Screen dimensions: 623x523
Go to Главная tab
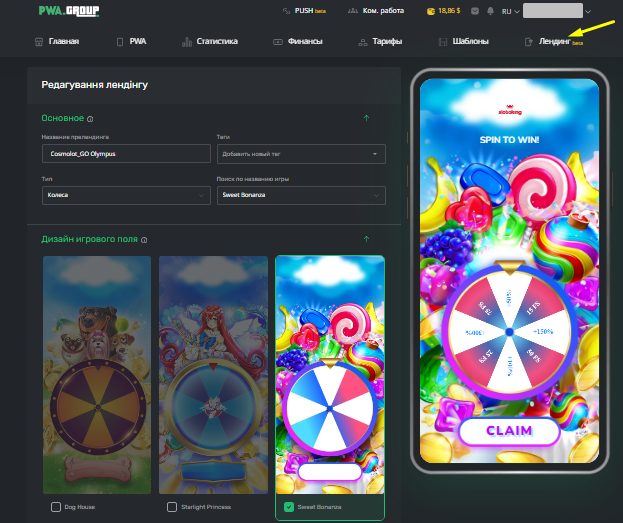57,41
